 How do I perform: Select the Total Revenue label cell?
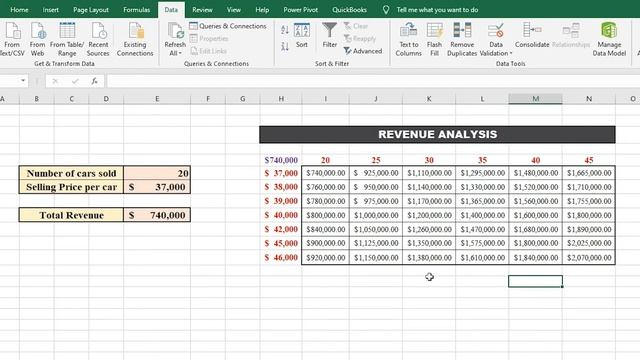pyautogui.click(x=71, y=215)
